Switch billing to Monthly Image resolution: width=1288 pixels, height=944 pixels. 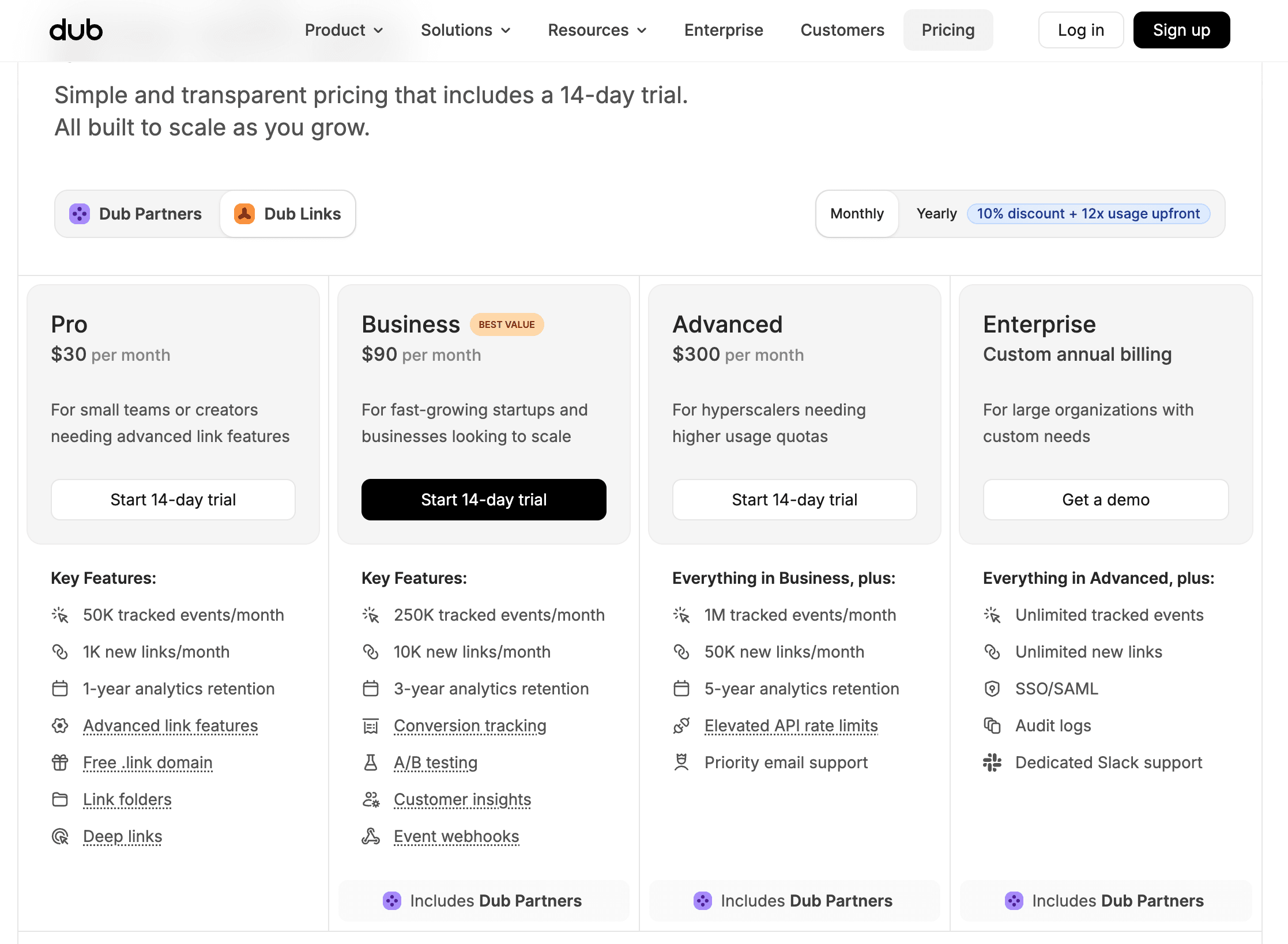[857, 214]
